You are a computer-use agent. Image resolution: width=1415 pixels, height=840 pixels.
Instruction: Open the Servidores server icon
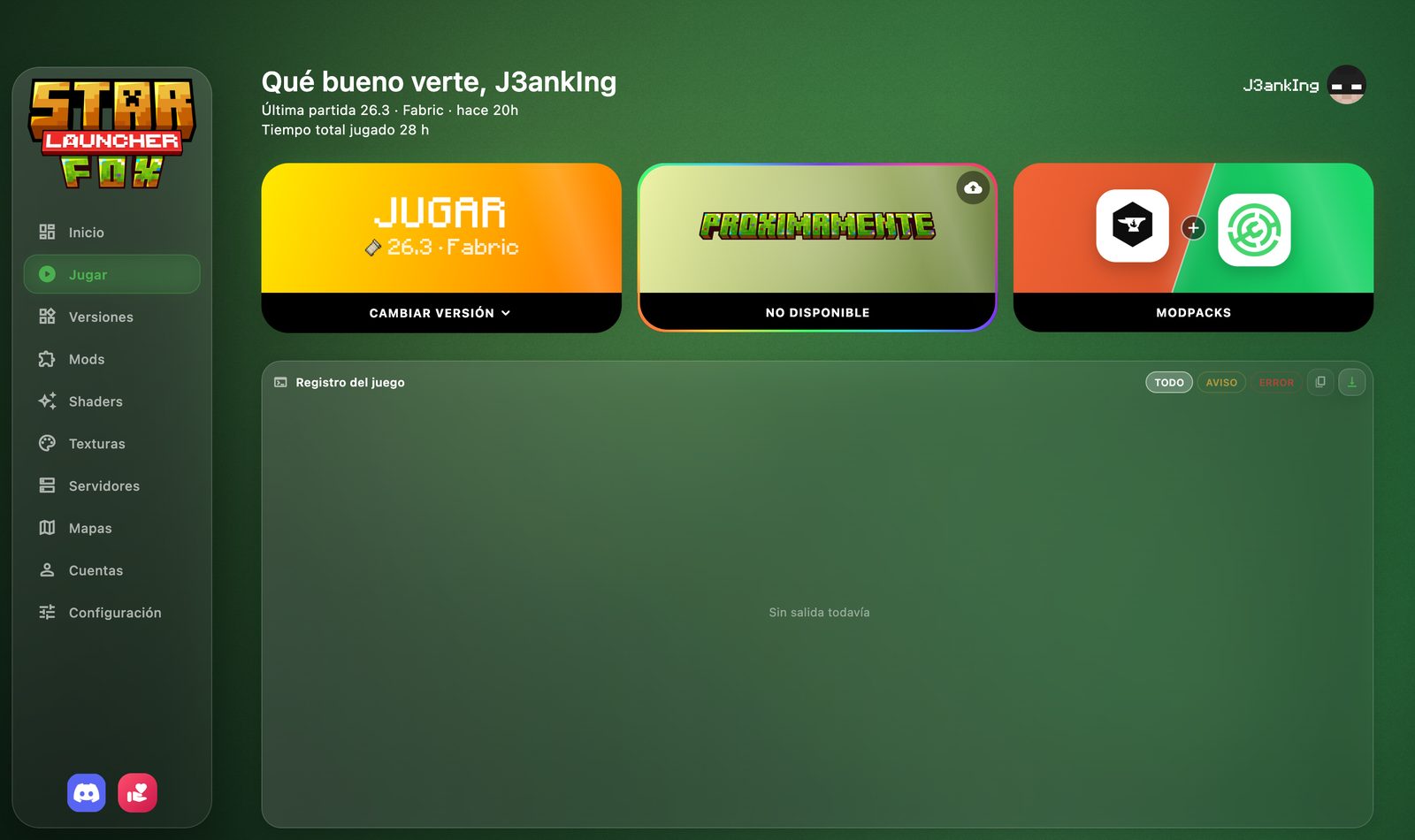pos(47,485)
